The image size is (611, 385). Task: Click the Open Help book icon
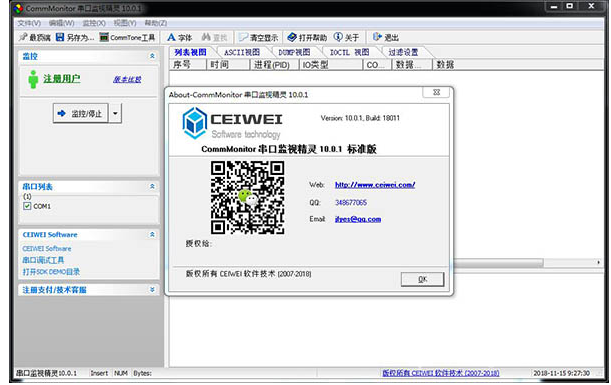click(x=292, y=37)
